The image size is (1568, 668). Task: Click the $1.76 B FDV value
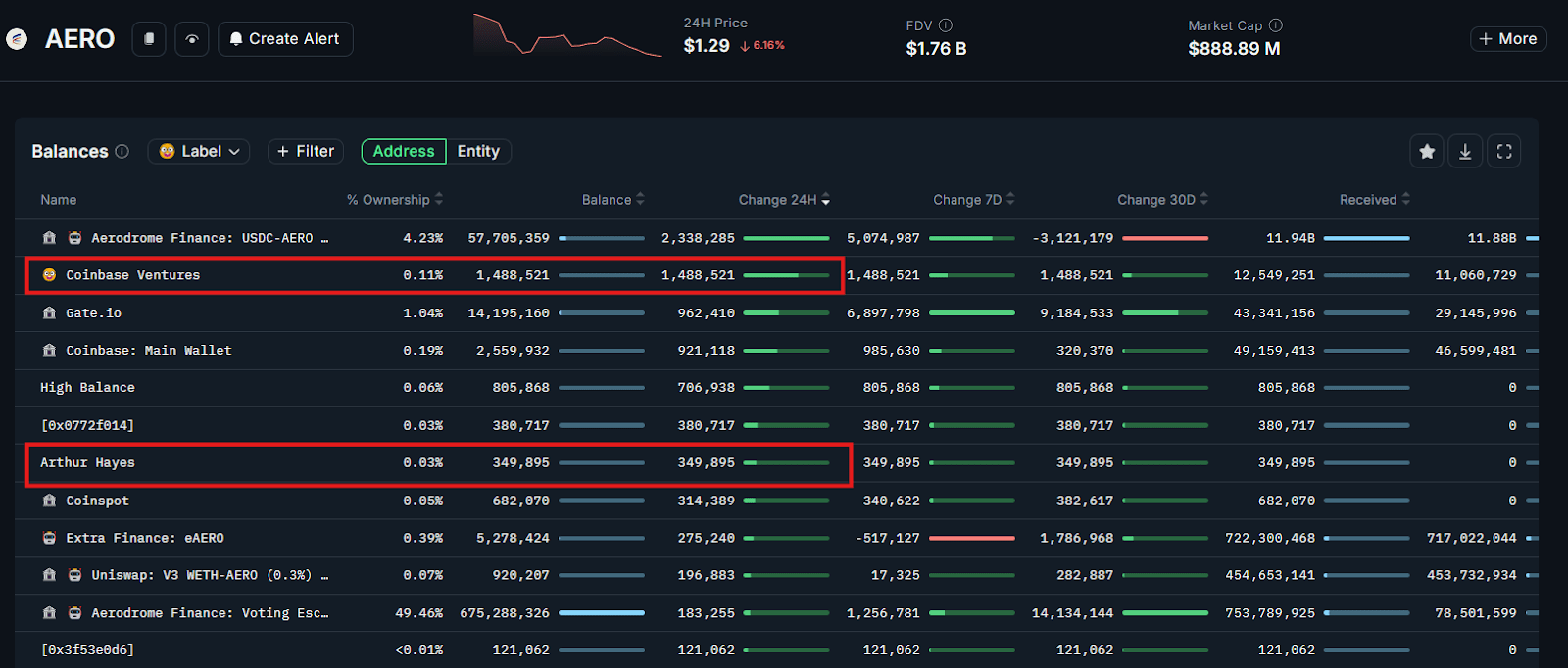click(936, 49)
